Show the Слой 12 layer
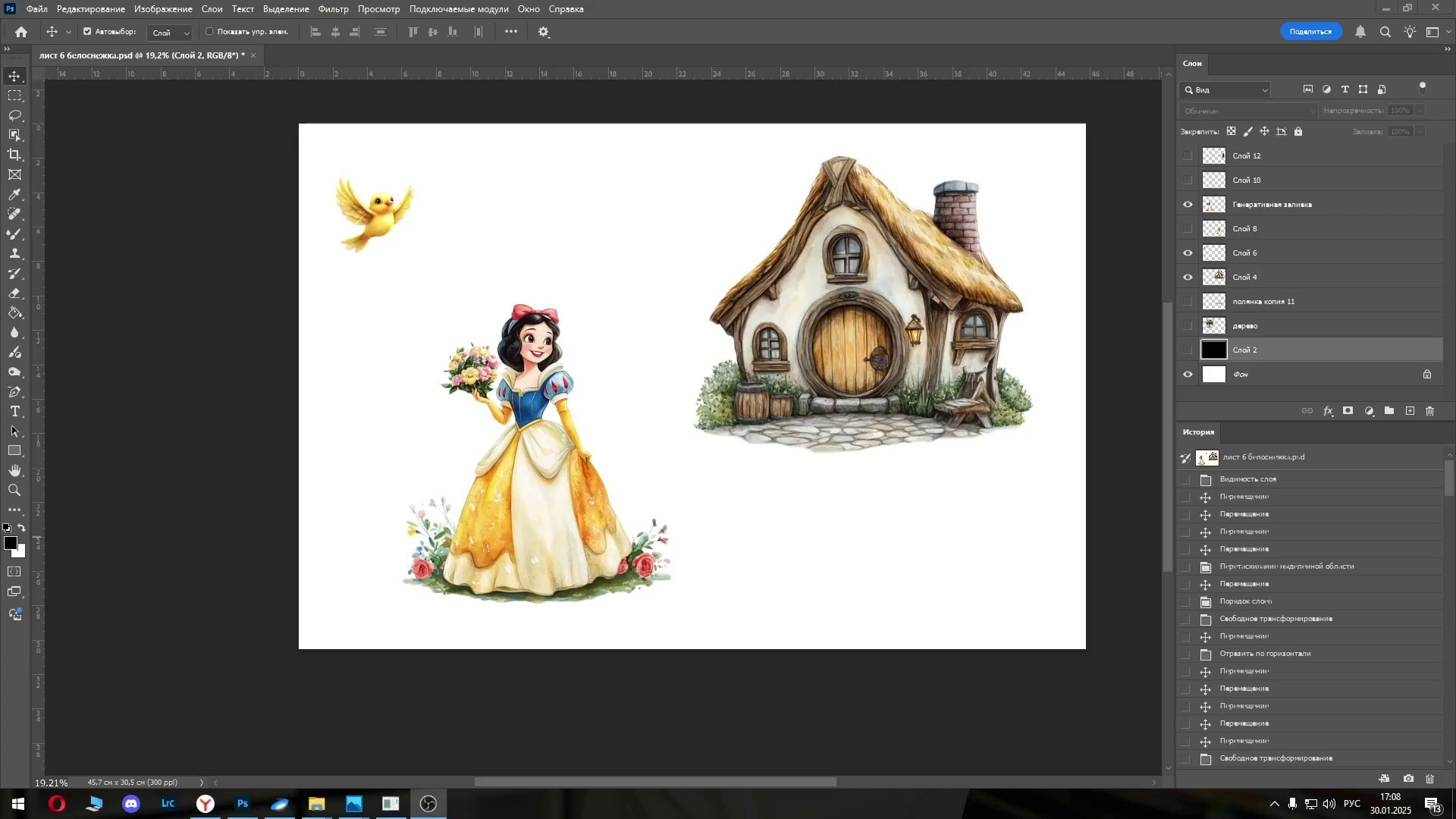Screen dimensions: 1456x819 1188,156
